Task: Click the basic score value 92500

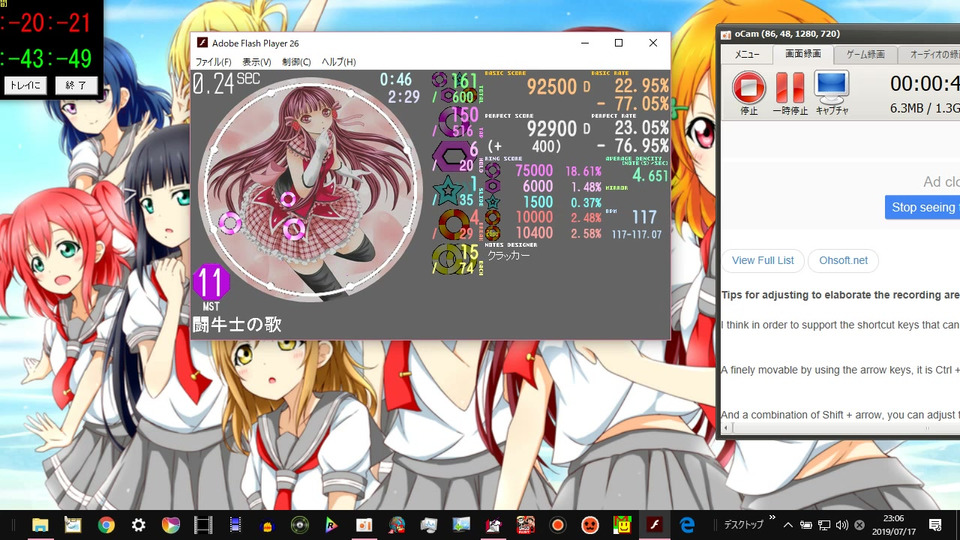Action: (x=551, y=87)
